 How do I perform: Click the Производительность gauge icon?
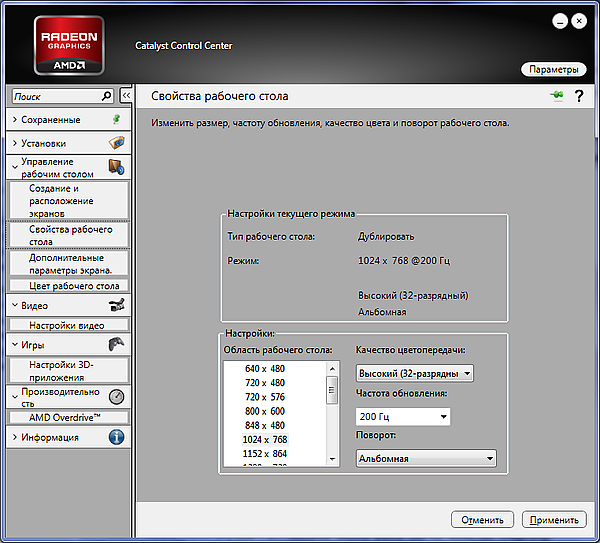click(x=117, y=397)
